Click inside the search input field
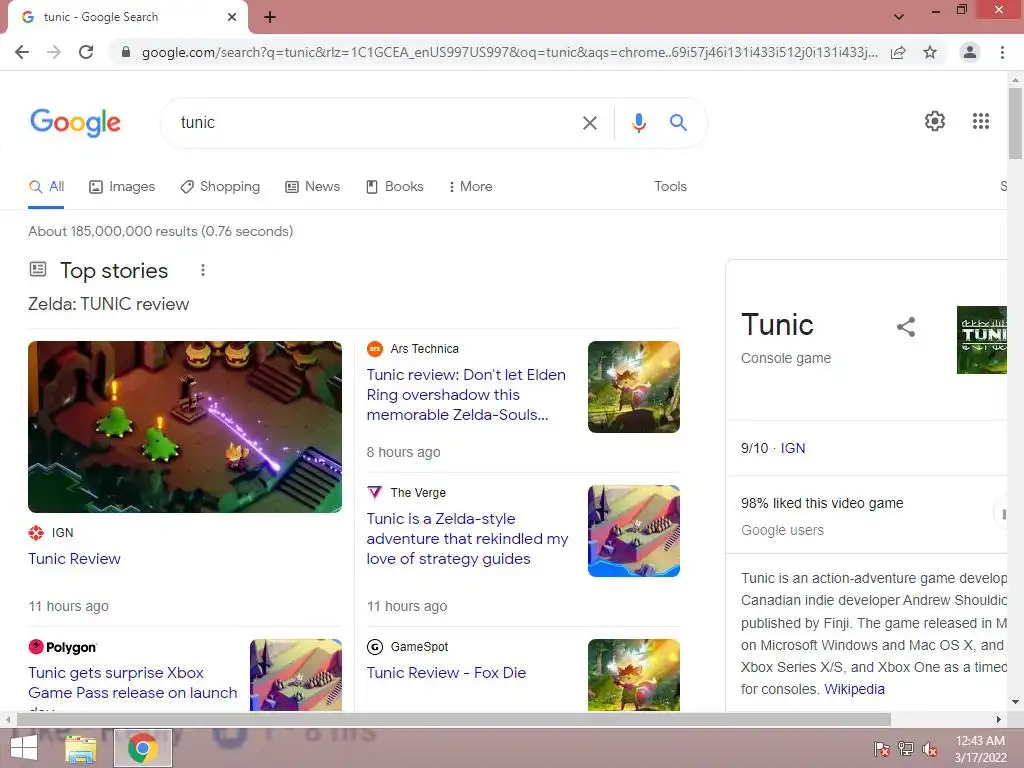The image size is (1024, 768). (x=376, y=123)
